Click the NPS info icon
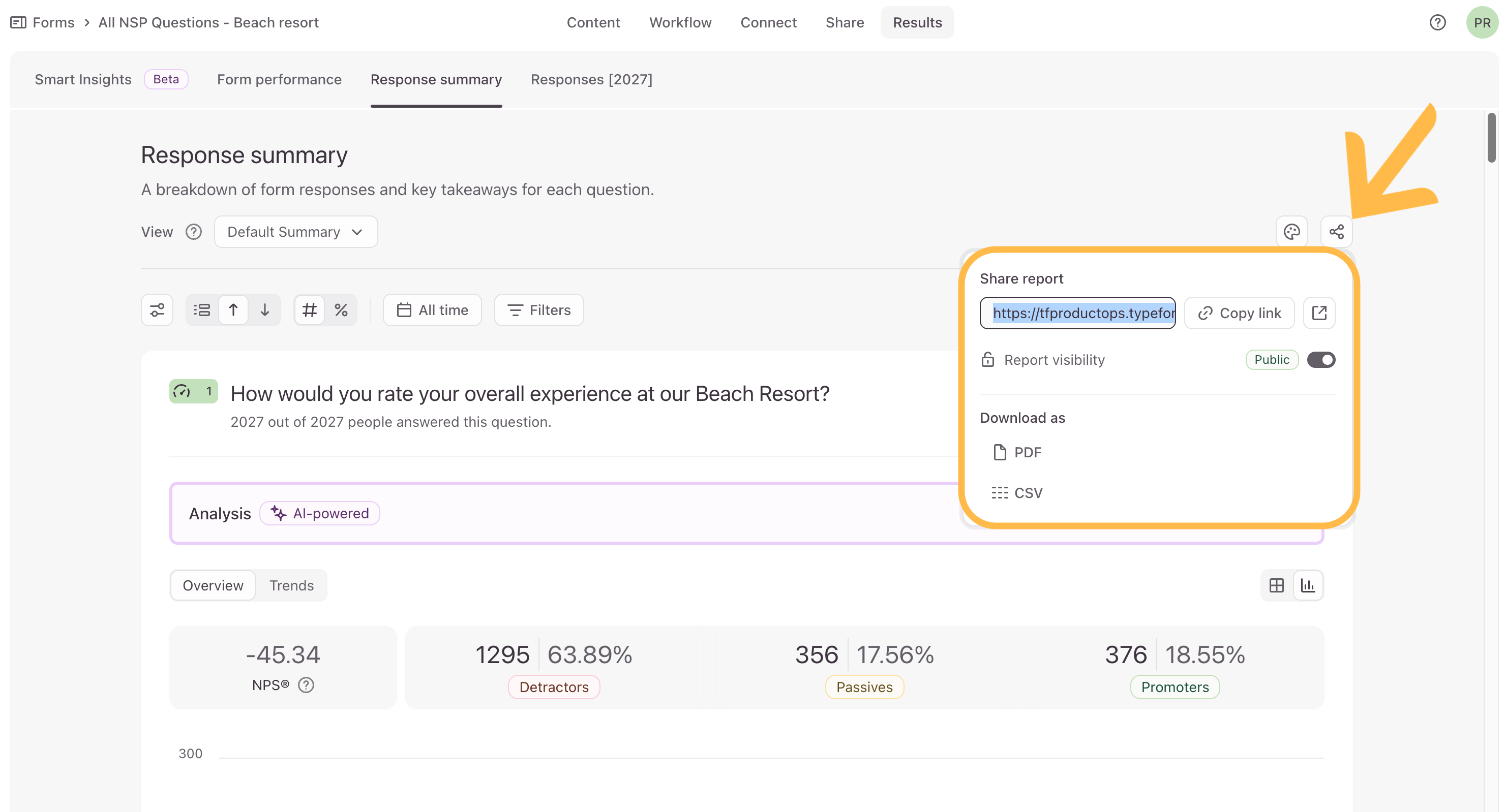Viewport: 1505px width, 812px height. click(x=306, y=685)
